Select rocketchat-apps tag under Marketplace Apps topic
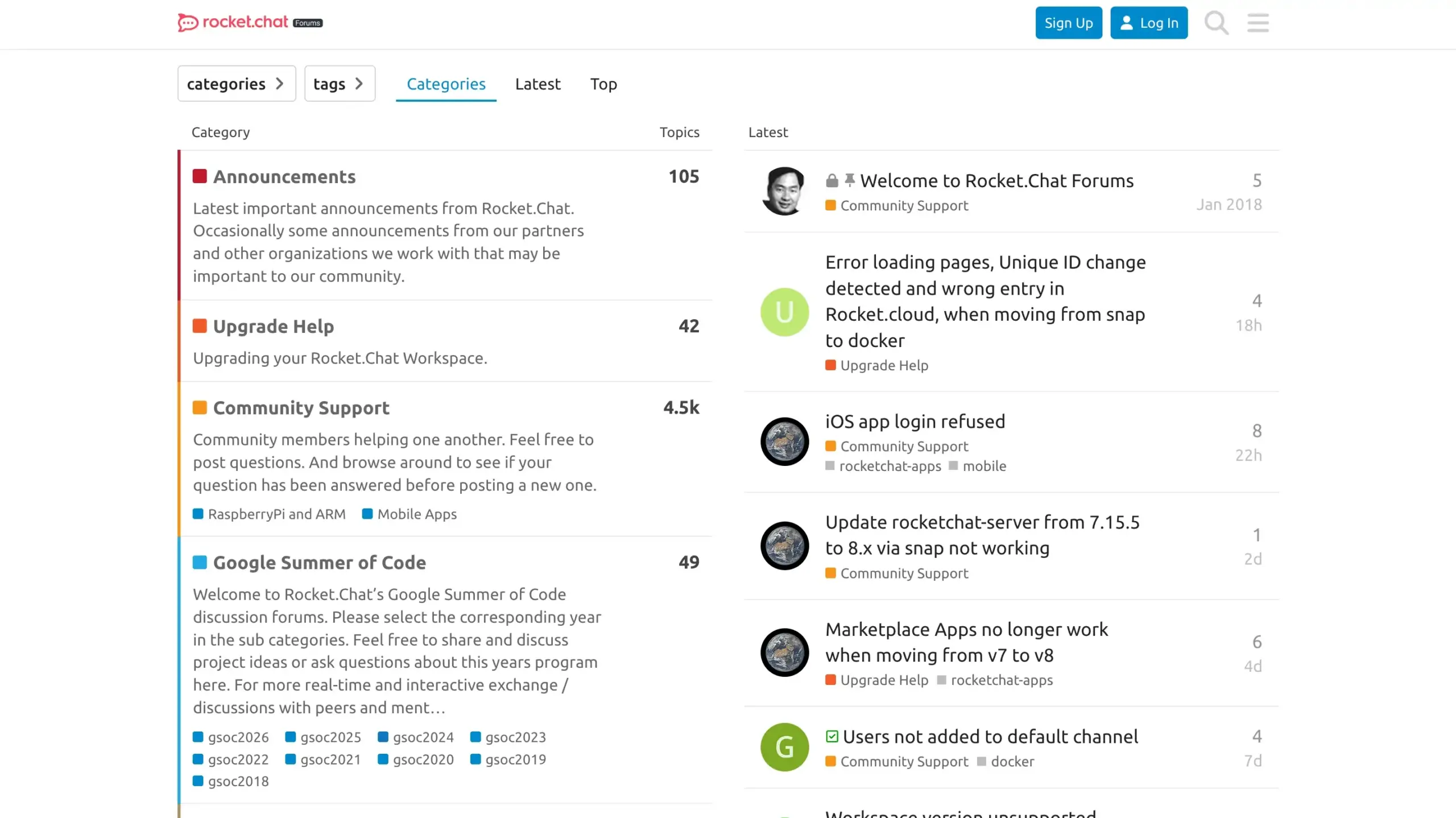 tap(995, 680)
